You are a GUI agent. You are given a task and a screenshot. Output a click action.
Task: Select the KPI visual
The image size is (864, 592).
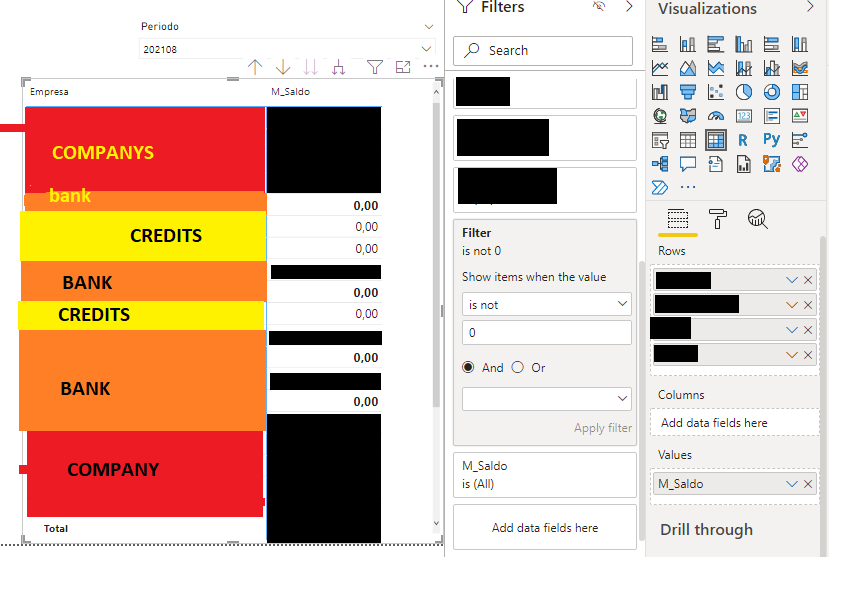(800, 116)
